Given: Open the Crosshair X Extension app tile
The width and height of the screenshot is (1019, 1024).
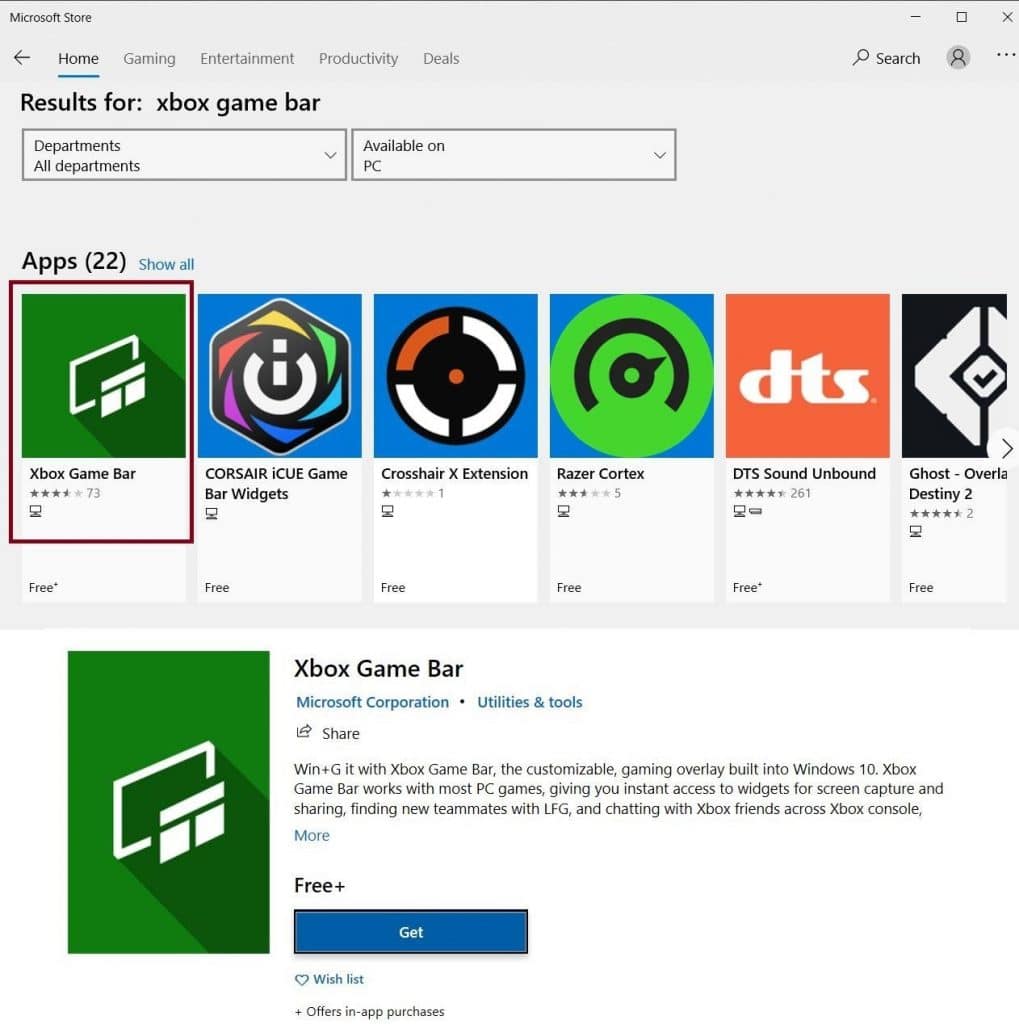Looking at the screenshot, I should pos(455,375).
